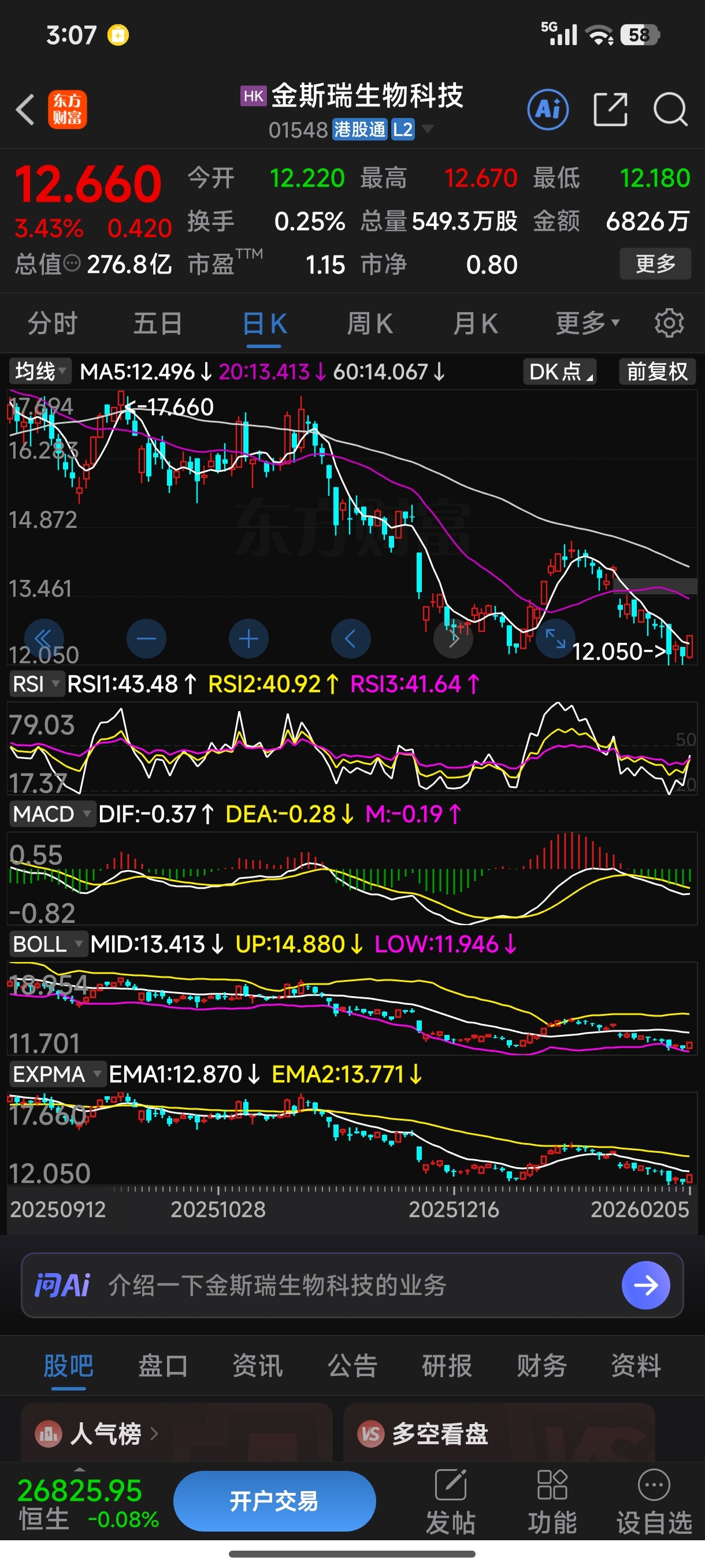The width and height of the screenshot is (705, 1568).
Task: Tap the 更多 quote details button
Action: (655, 264)
